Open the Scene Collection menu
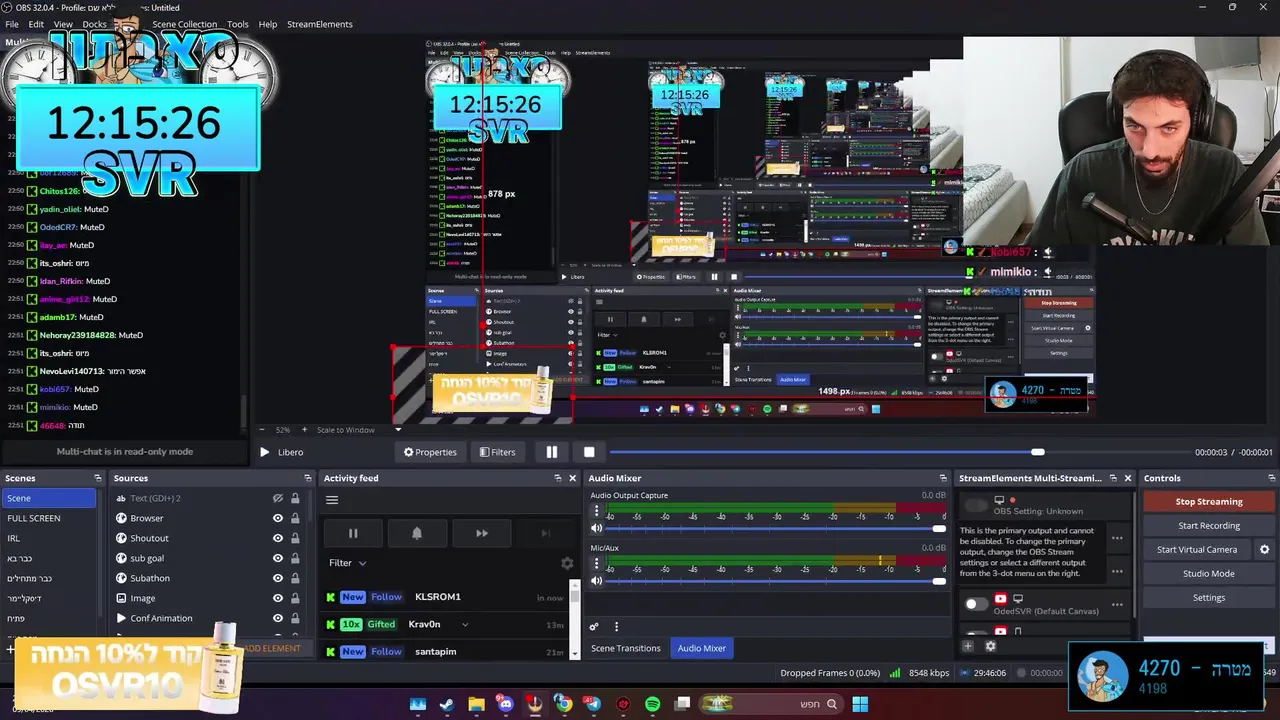Image resolution: width=1280 pixels, height=720 pixels. pos(184,24)
